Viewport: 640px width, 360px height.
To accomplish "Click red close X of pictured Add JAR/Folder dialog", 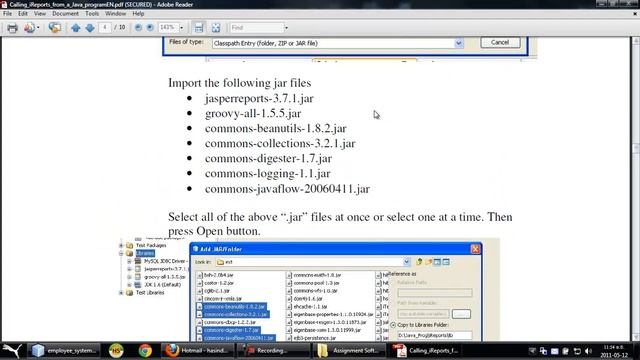I will [x=475, y=249].
